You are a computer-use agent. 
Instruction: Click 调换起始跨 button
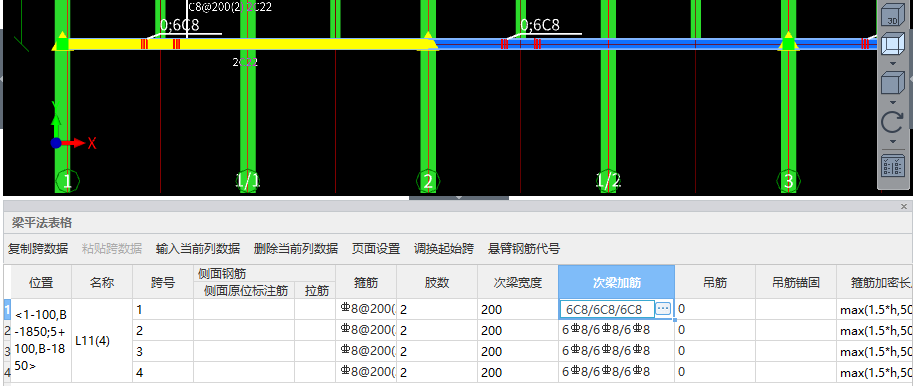[444, 249]
